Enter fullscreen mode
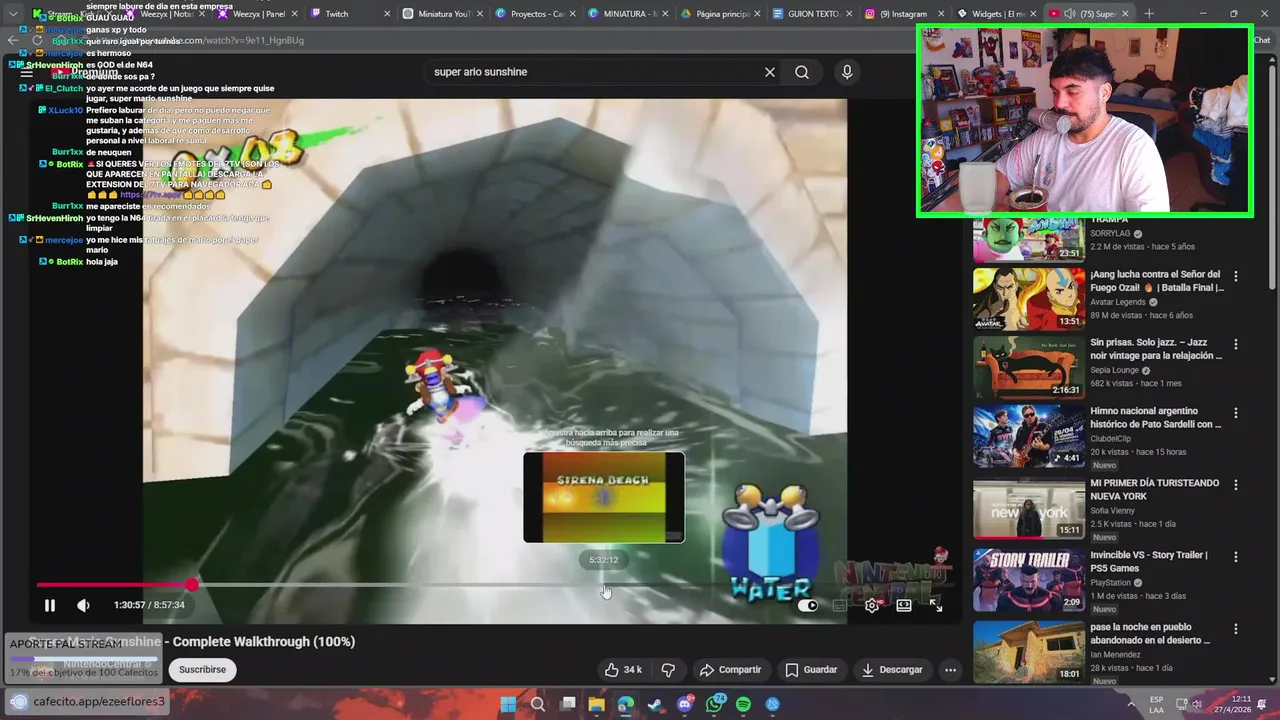 click(x=936, y=605)
